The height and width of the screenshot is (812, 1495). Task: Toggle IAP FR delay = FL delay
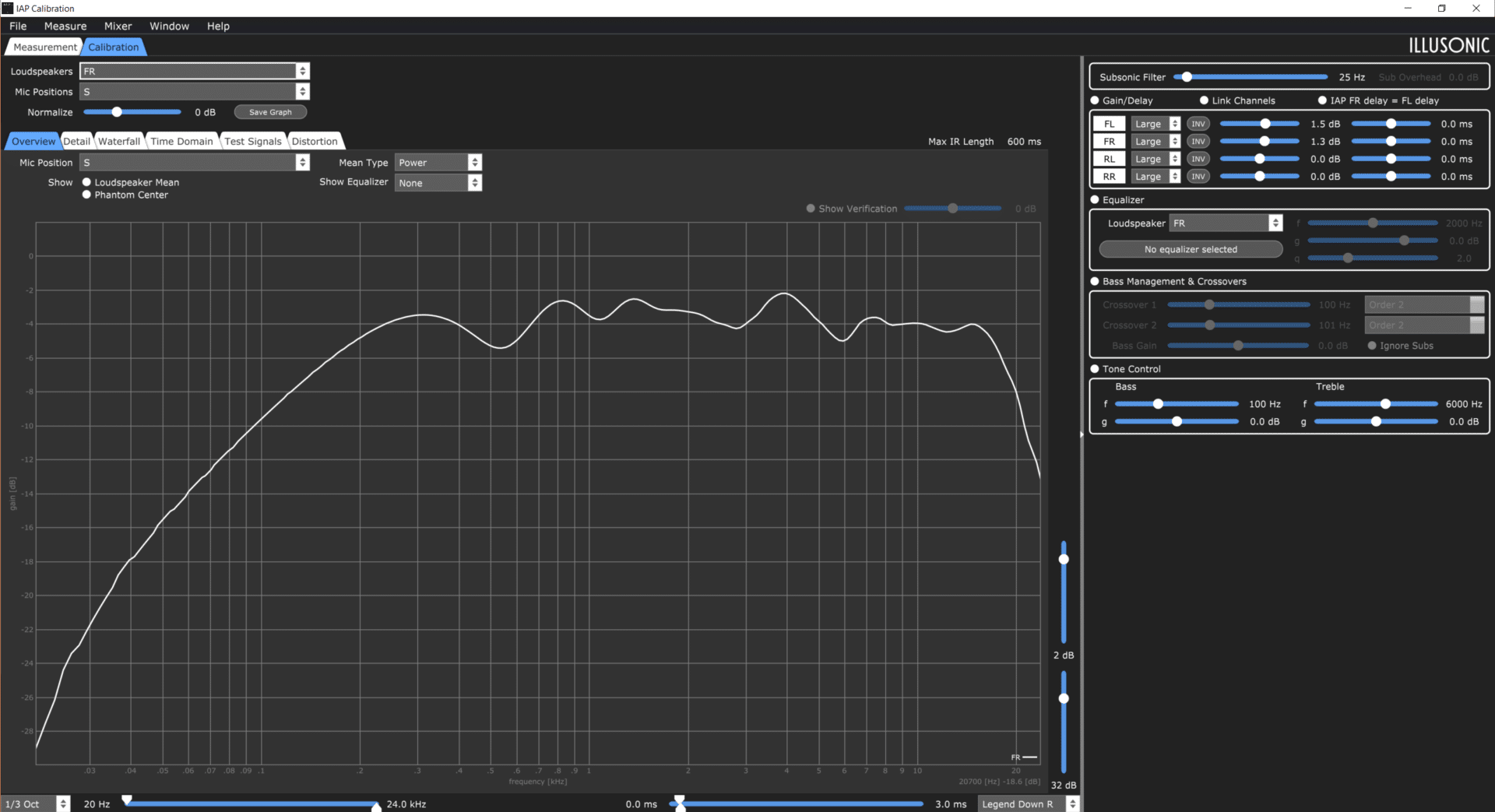[x=1322, y=100]
